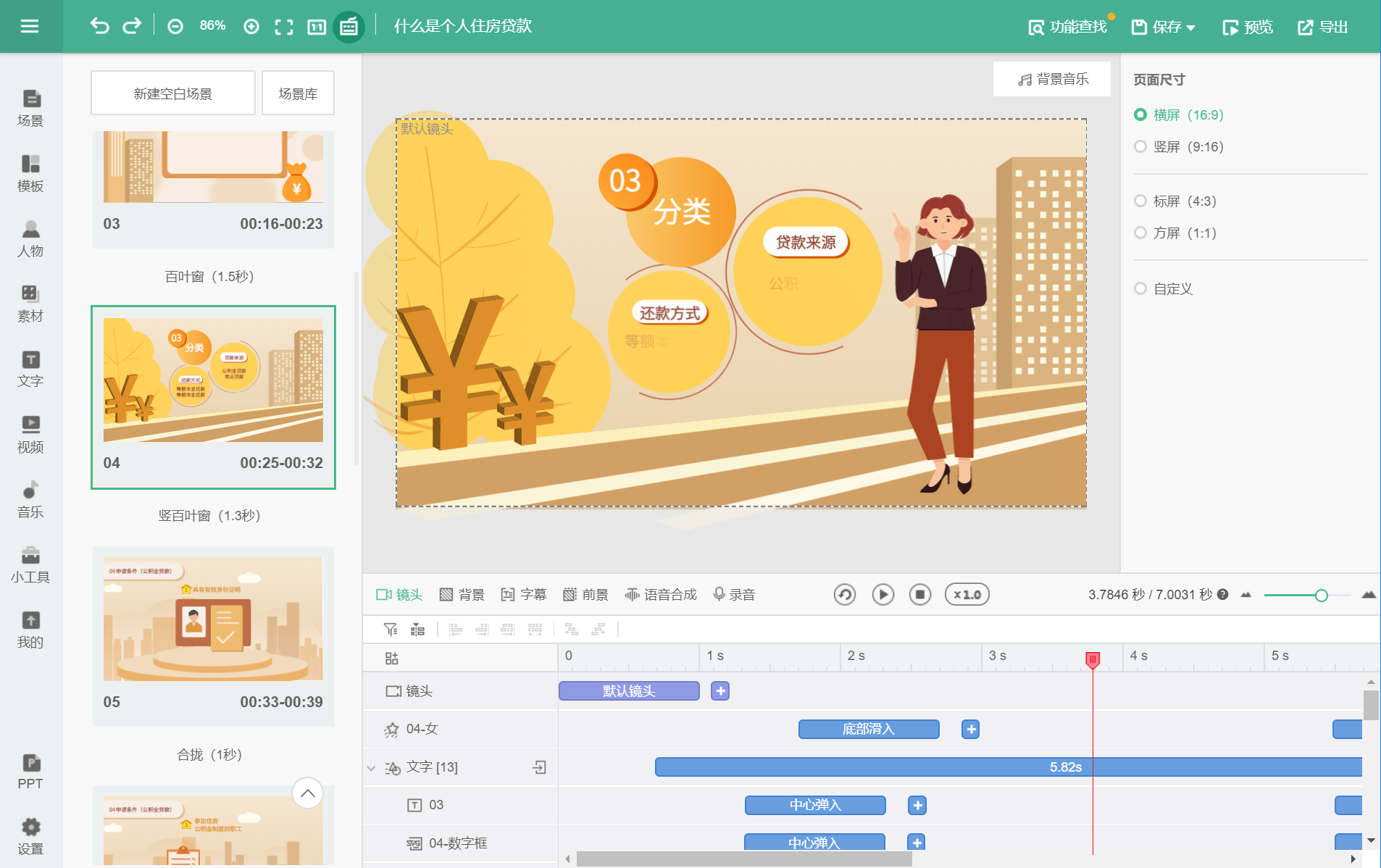The height and width of the screenshot is (868, 1381).
Task: Click the help icon beside duration
Action: (x=1223, y=594)
